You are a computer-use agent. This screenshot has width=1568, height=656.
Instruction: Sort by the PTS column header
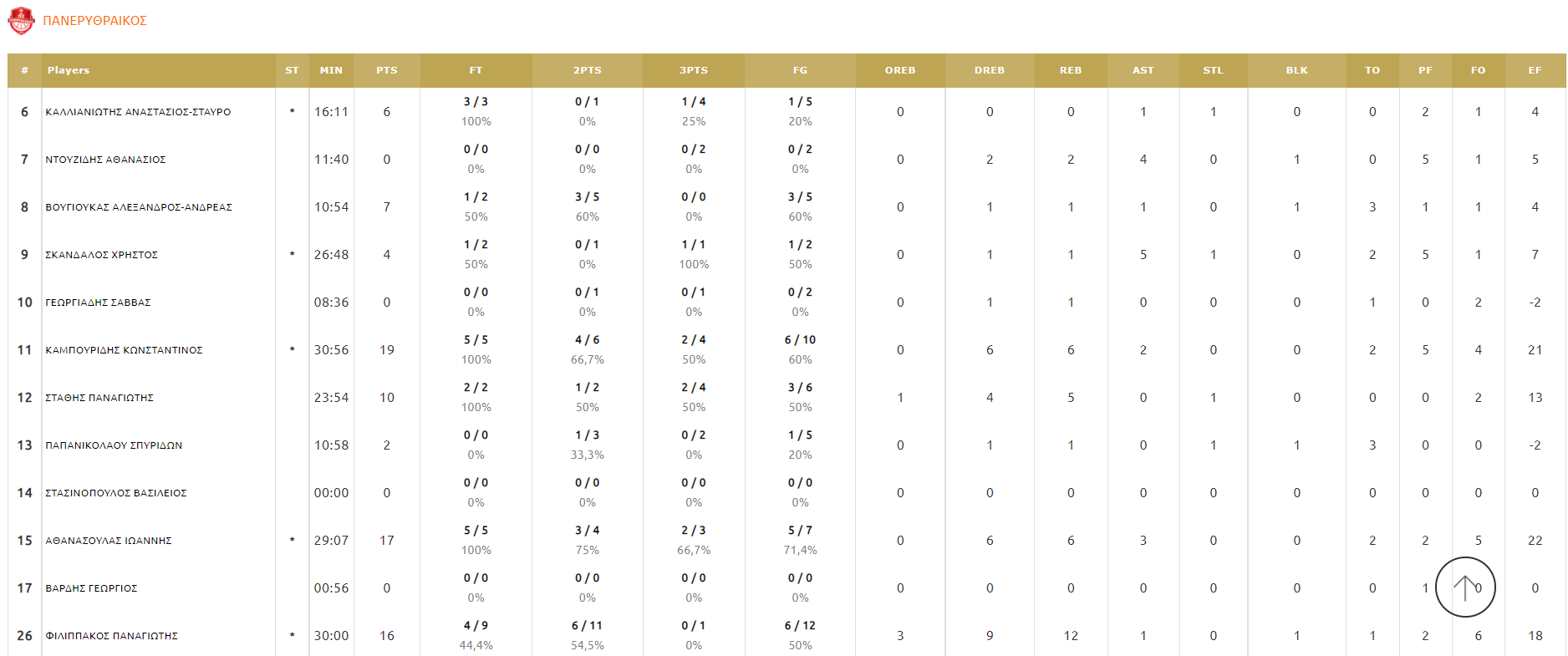click(386, 70)
